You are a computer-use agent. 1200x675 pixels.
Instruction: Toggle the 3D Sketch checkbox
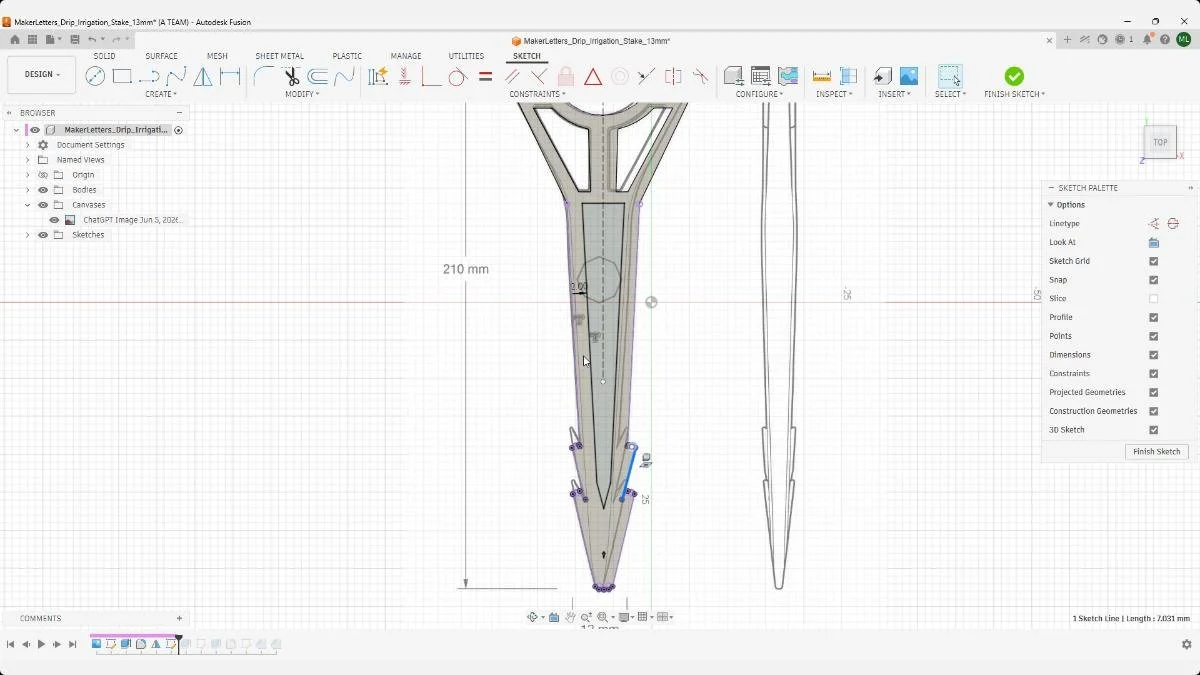coord(1153,430)
